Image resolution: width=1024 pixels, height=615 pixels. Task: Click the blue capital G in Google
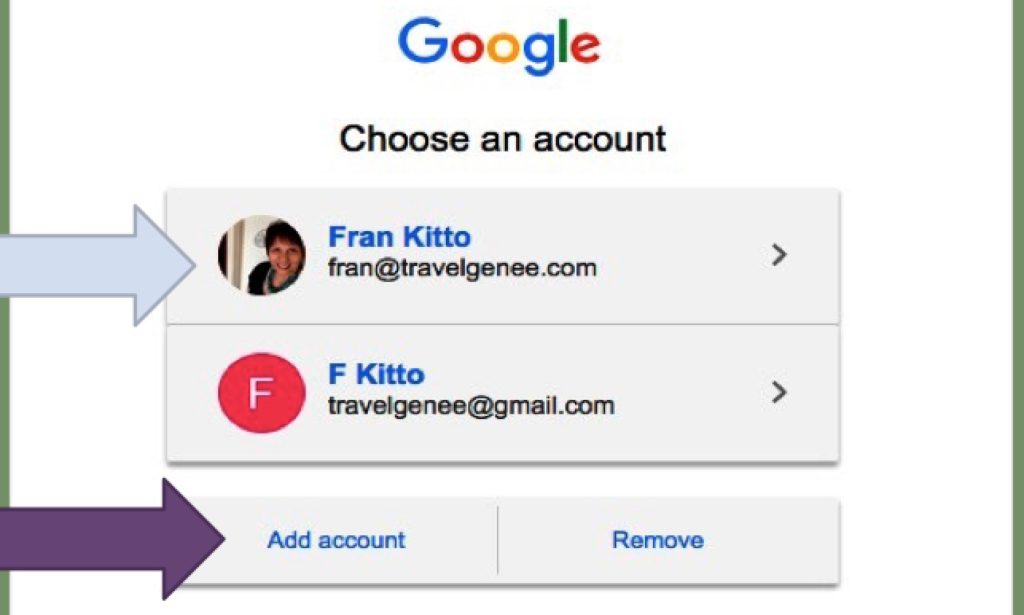423,40
